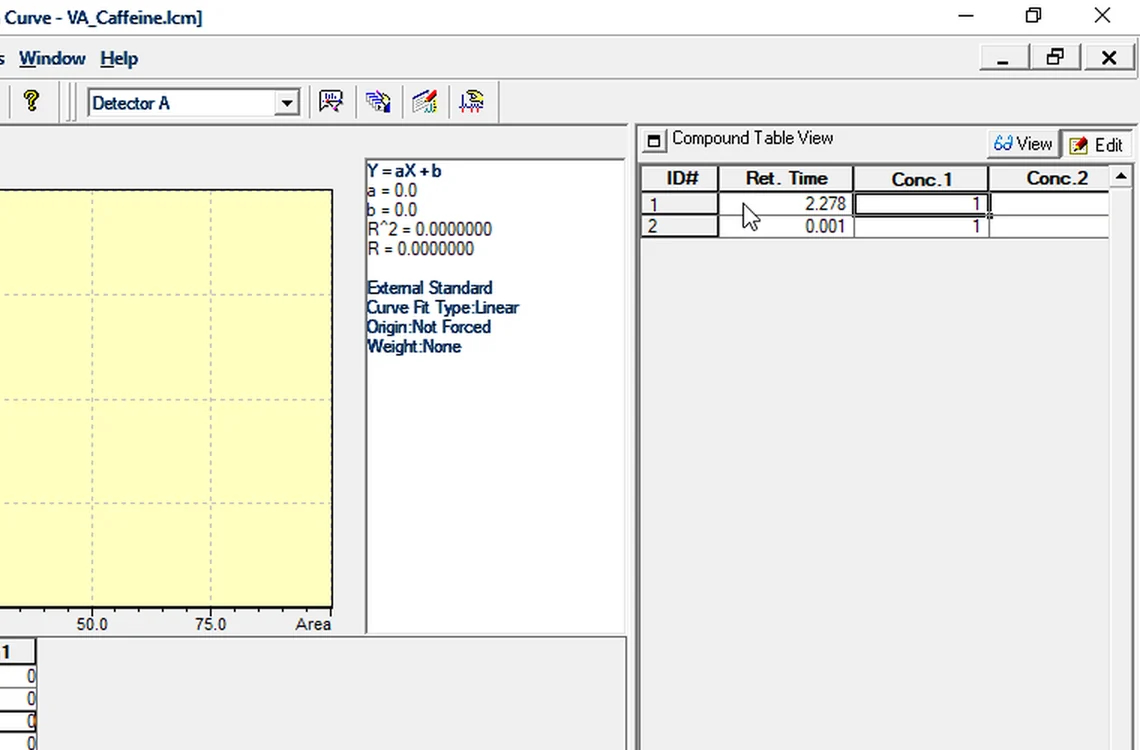1140x750 pixels.
Task: Click Conc.1 cell in row 1
Action: tap(921, 204)
